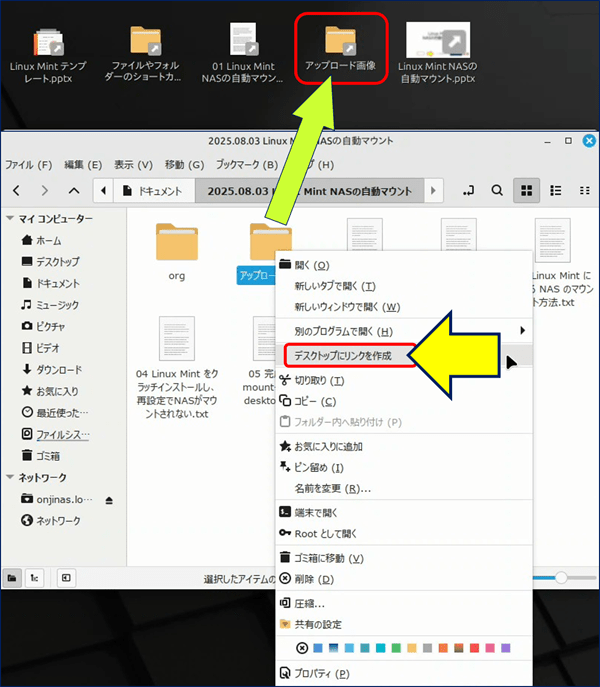The height and width of the screenshot is (687, 600).
Task: Open the 編集 (E) menu
Action: (x=83, y=165)
